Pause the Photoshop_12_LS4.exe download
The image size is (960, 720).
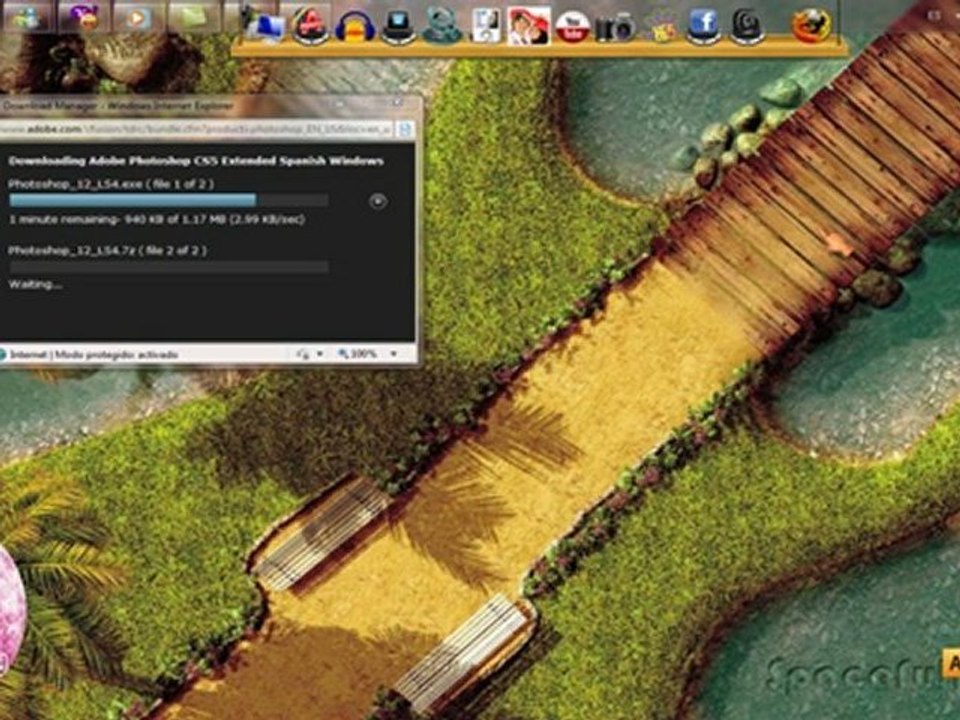pyautogui.click(x=378, y=201)
